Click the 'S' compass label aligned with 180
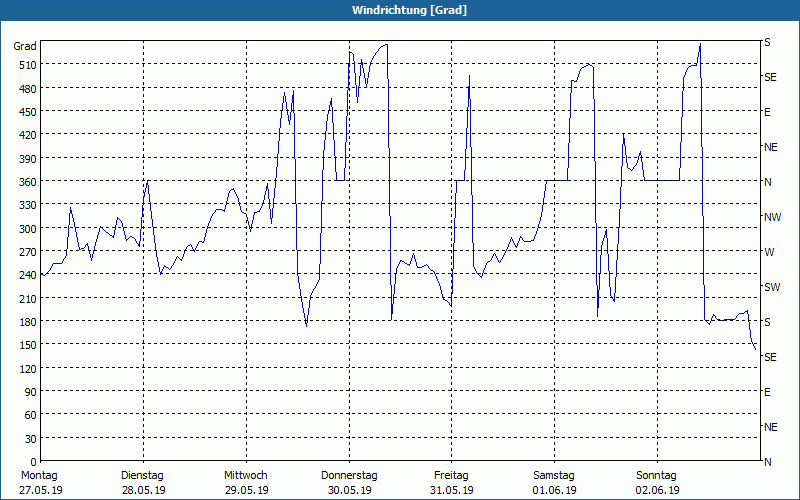This screenshot has width=800, height=500. tap(767, 322)
